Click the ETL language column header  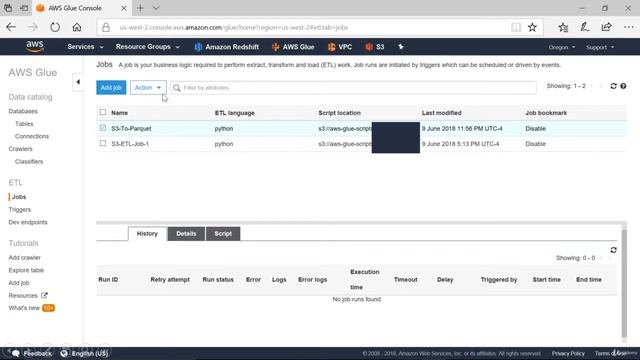235,113
